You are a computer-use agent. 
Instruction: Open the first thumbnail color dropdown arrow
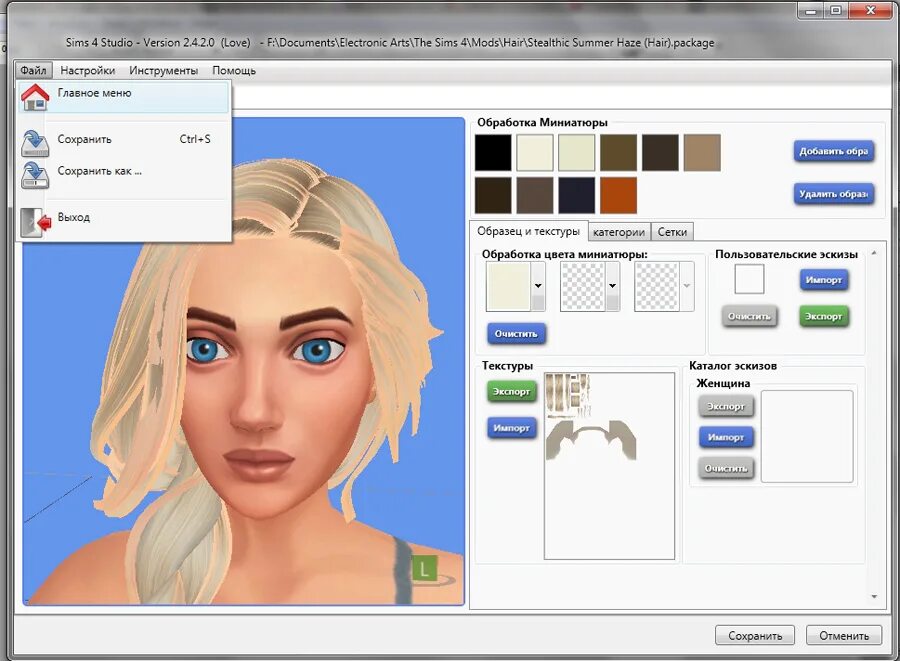pyautogui.click(x=538, y=285)
